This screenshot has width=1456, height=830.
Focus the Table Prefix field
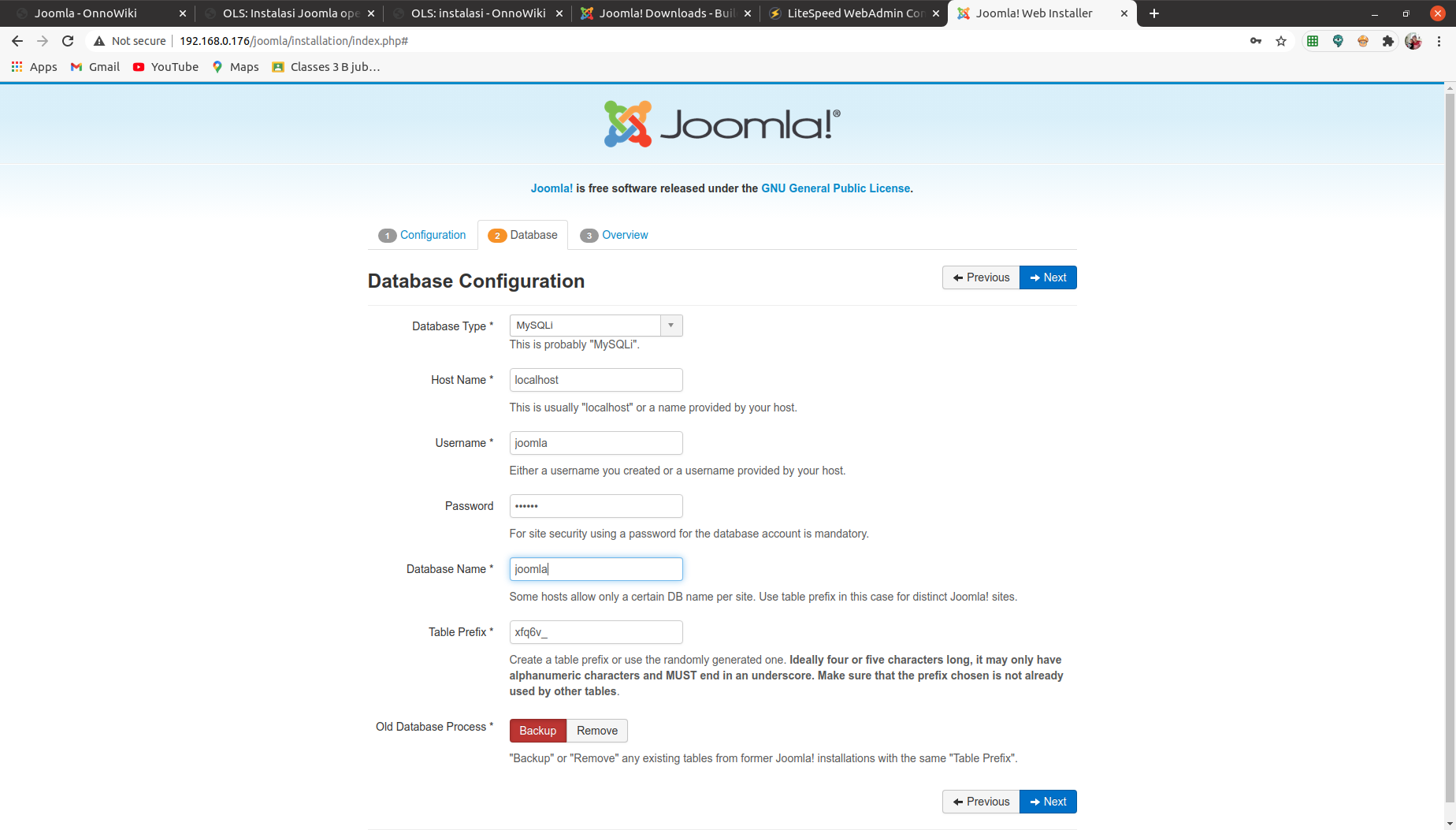click(596, 632)
